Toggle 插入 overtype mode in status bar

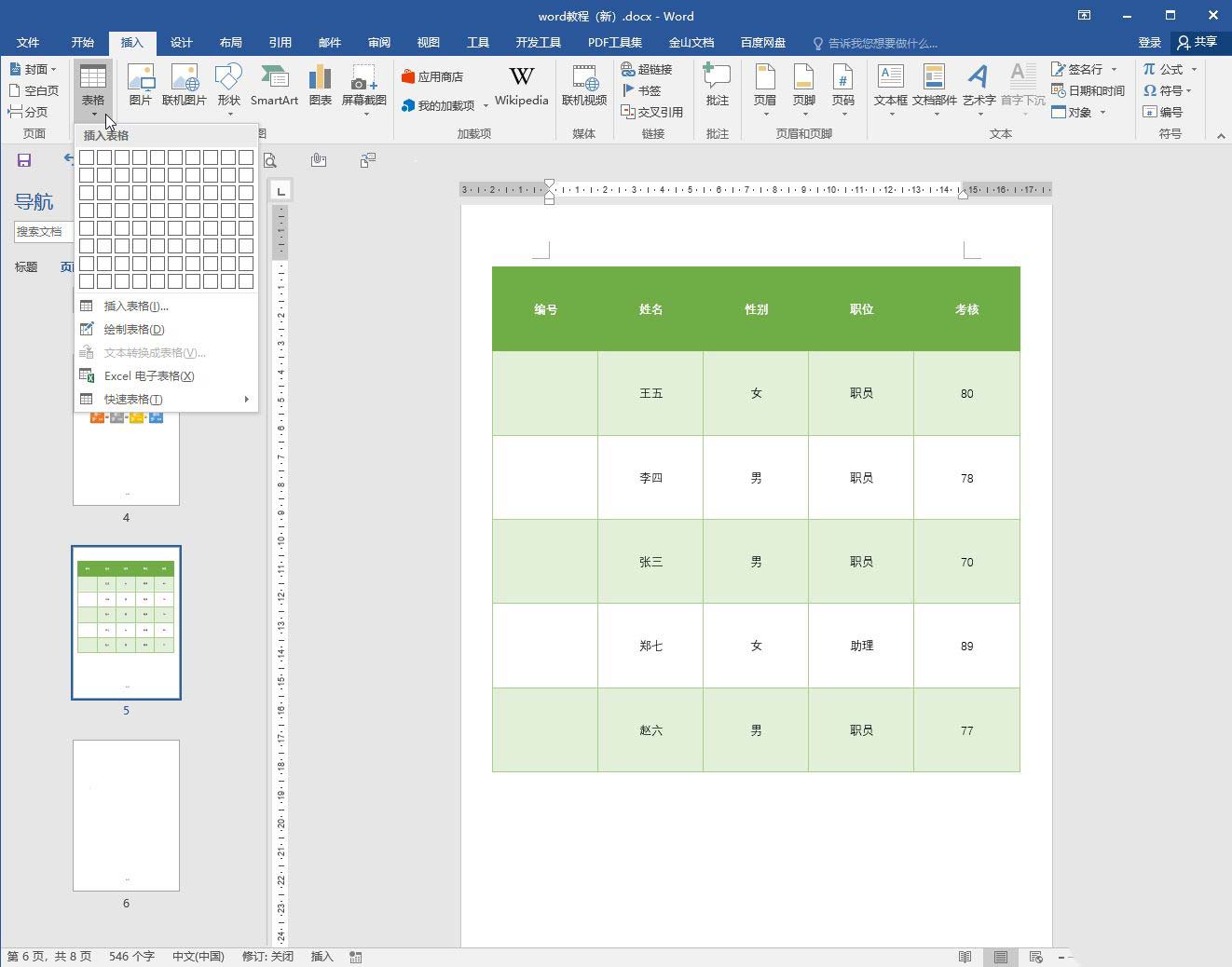pyautogui.click(x=322, y=957)
